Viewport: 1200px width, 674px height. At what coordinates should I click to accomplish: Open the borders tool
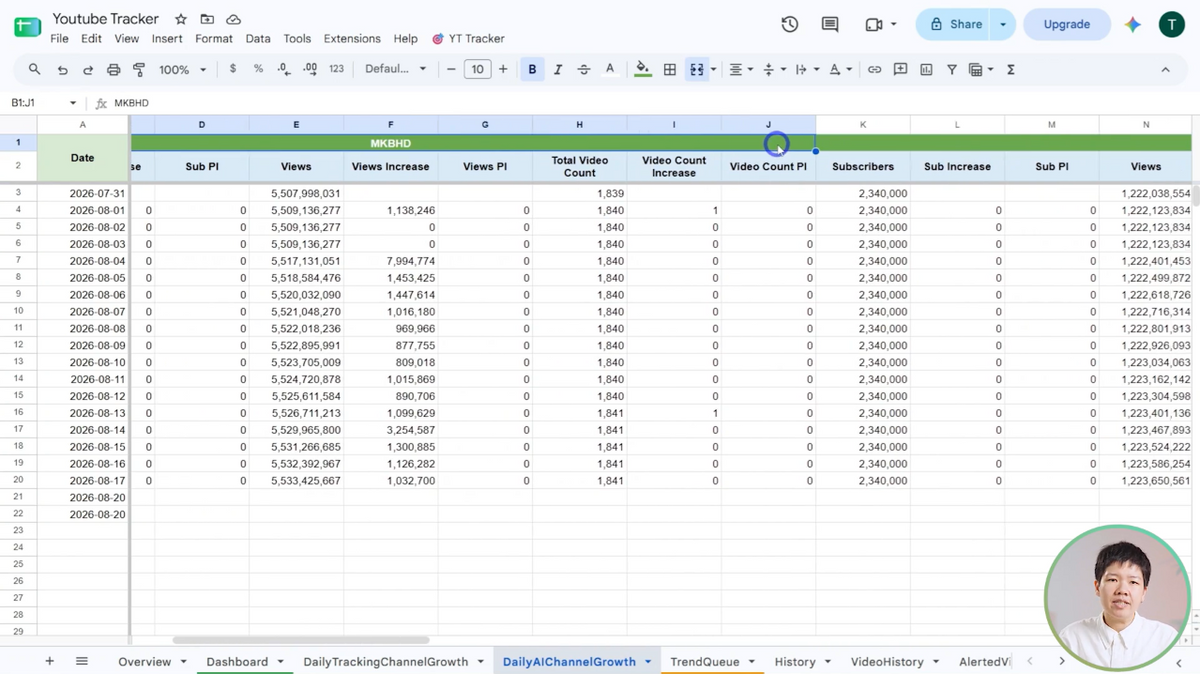670,69
